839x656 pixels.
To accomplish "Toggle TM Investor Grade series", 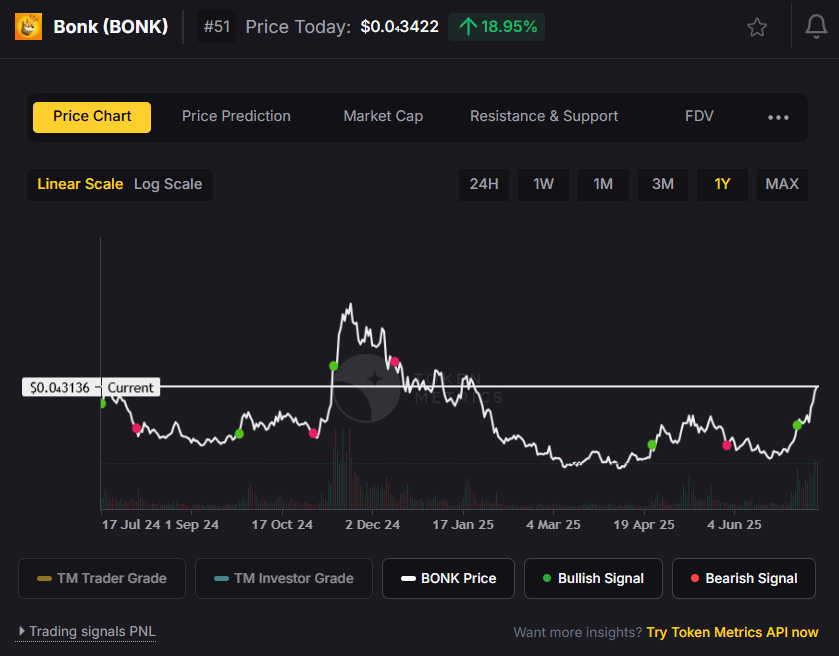I will click(284, 578).
